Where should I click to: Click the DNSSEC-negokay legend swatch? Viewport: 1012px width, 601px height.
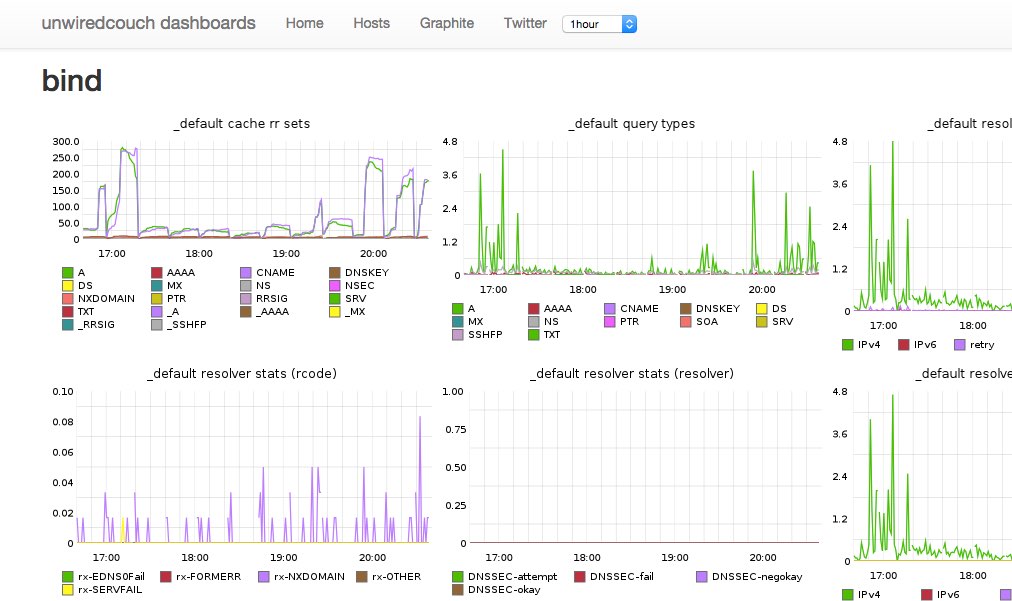tap(702, 576)
